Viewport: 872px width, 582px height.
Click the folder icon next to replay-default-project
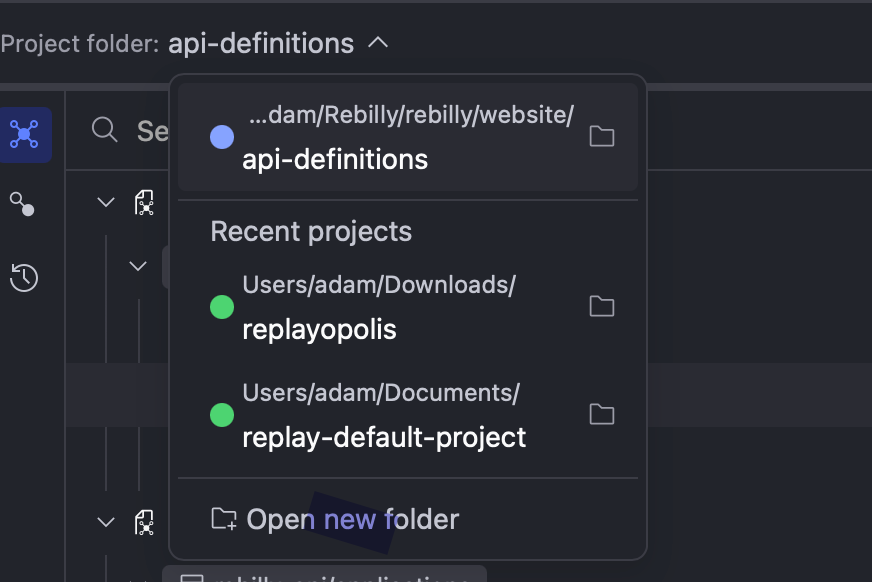coord(601,414)
